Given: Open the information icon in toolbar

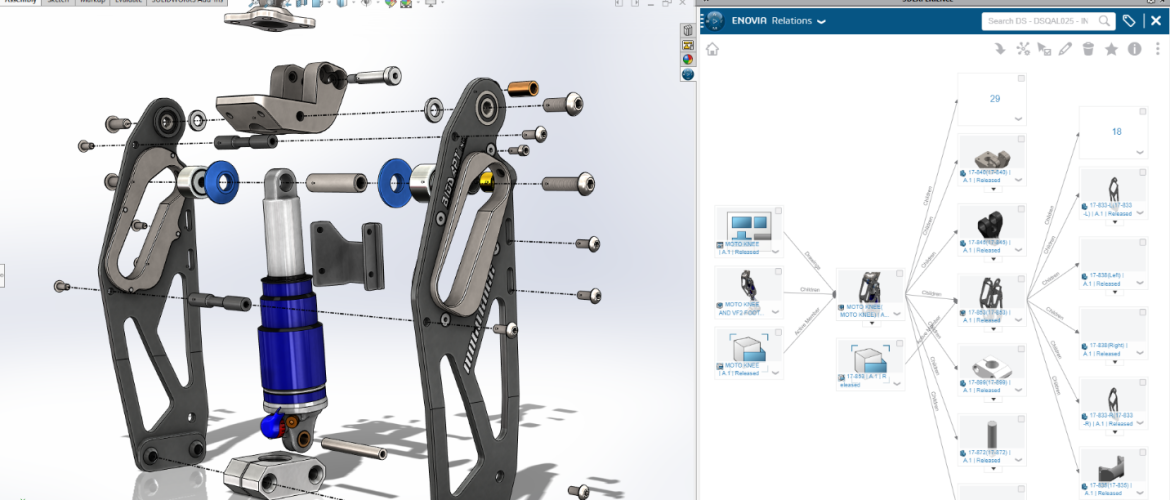Looking at the screenshot, I should 1134,49.
